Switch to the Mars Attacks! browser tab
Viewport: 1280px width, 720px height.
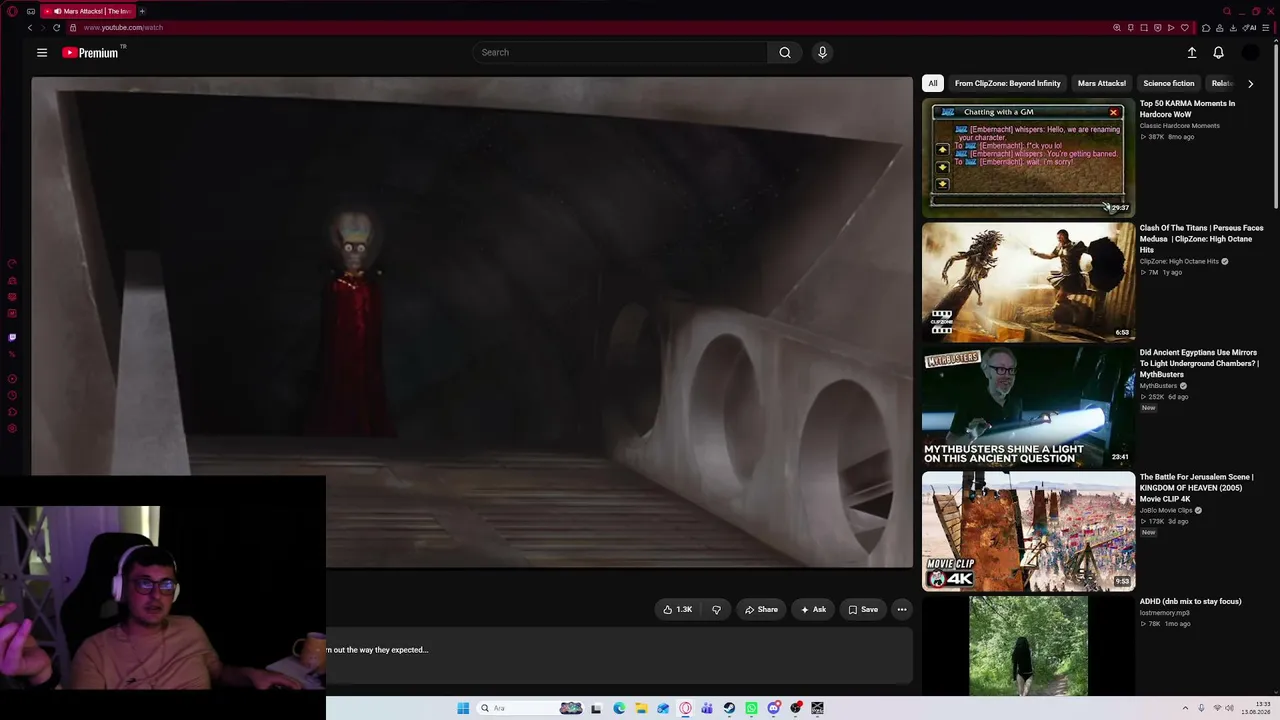coord(88,11)
